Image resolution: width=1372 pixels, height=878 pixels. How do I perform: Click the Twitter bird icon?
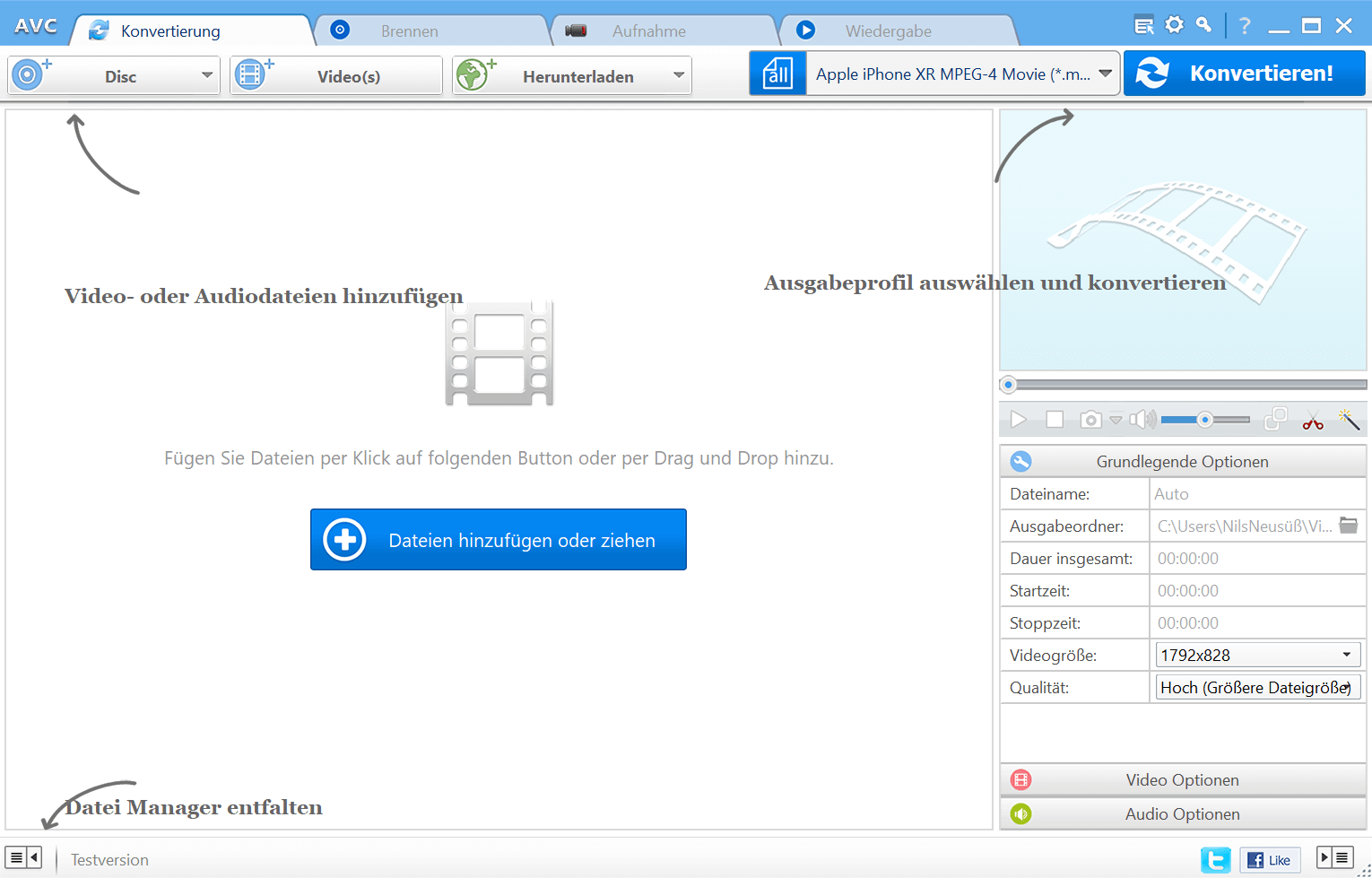[x=1216, y=860]
